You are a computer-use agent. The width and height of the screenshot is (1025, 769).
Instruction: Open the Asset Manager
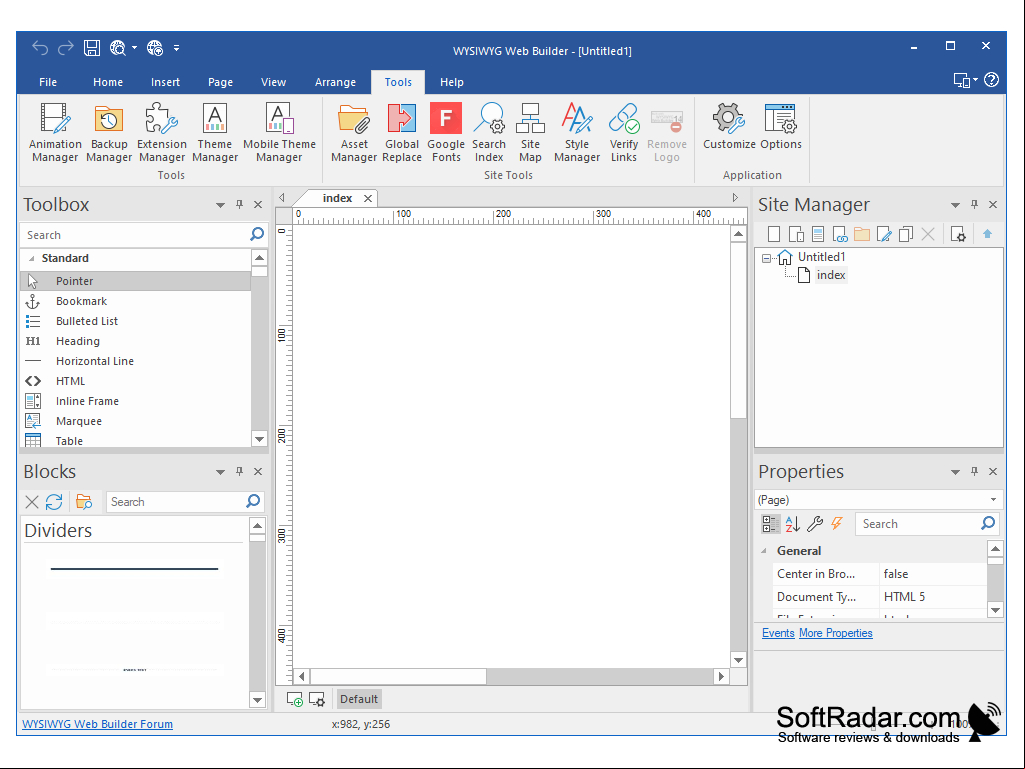click(x=354, y=132)
